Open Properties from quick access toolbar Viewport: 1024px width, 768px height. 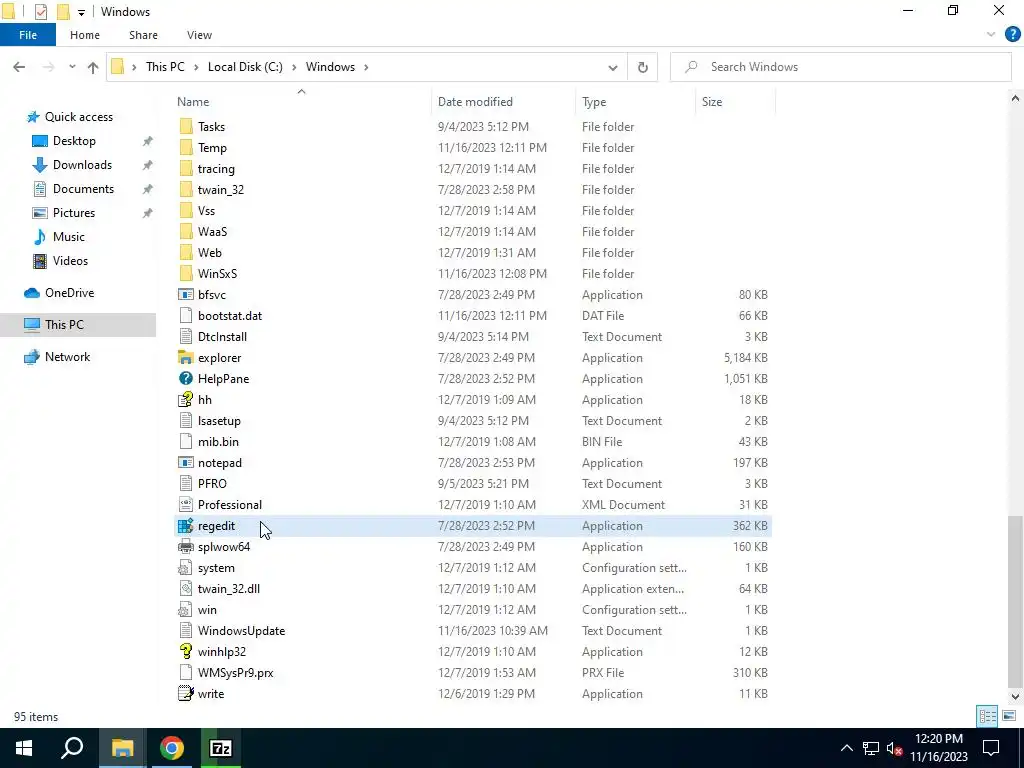(40, 12)
